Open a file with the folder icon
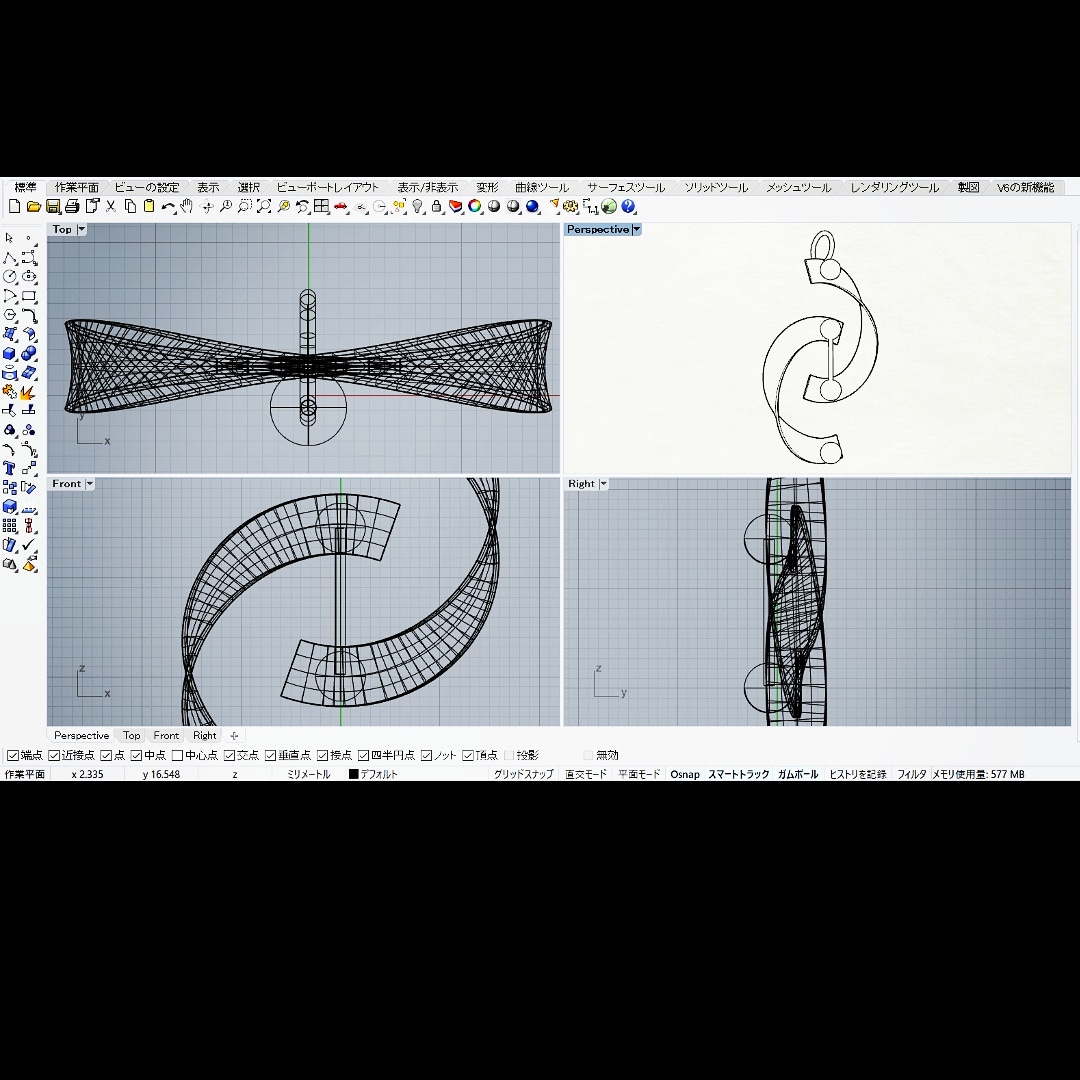Screen dimensions: 1080x1080 (33, 207)
